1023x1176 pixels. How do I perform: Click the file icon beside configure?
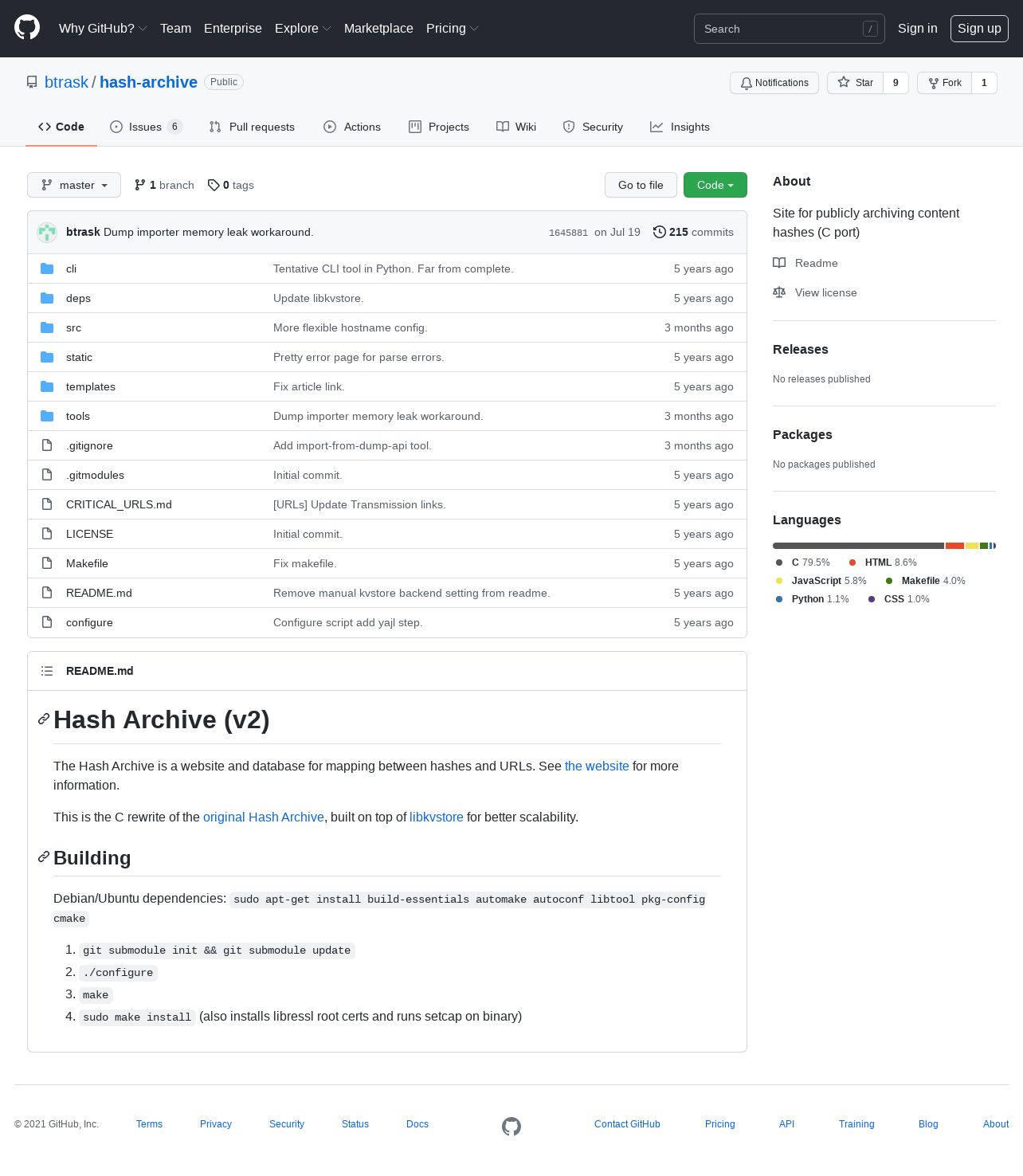(x=47, y=622)
